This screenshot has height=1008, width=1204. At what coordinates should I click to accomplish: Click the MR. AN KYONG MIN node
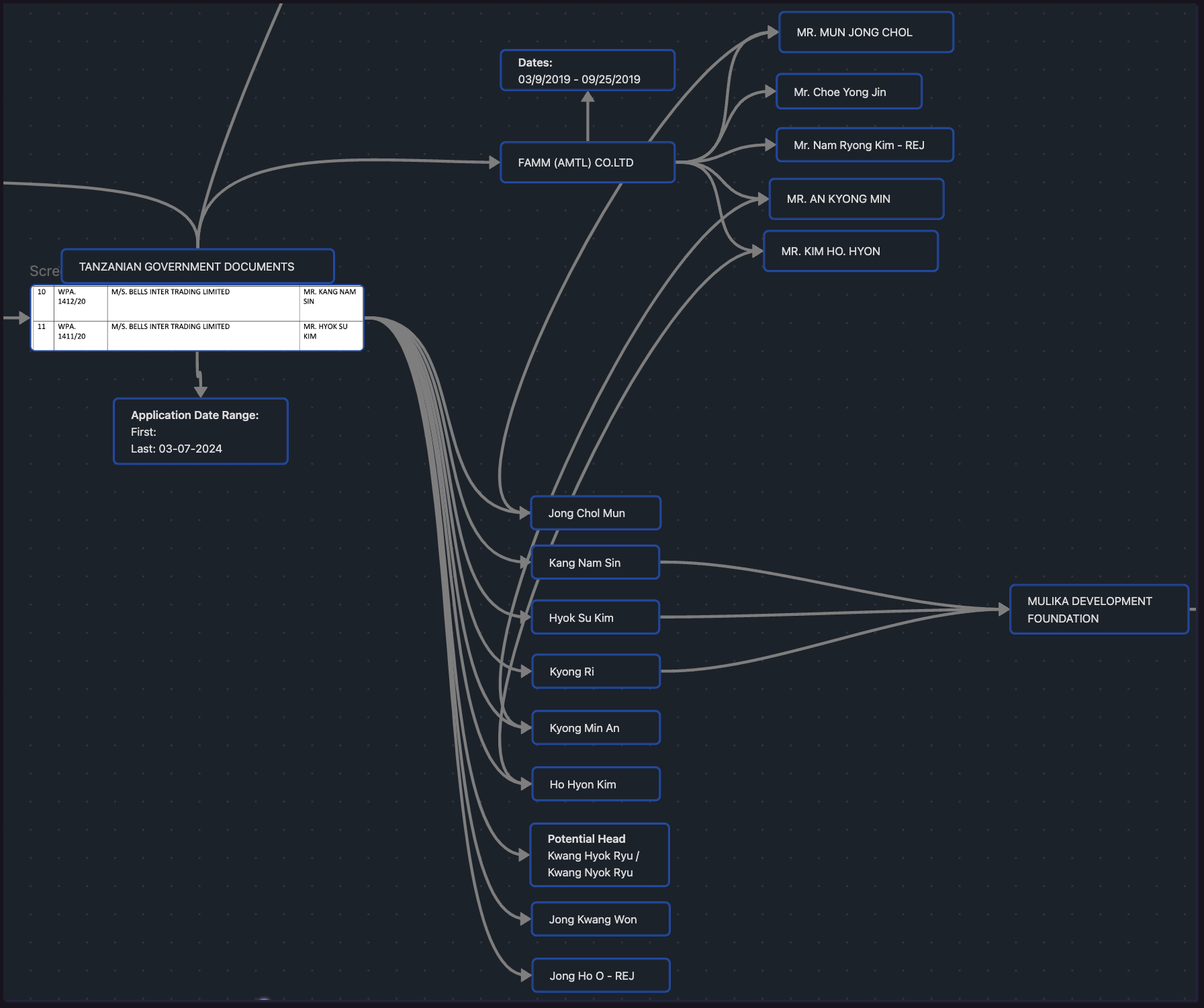[856, 199]
